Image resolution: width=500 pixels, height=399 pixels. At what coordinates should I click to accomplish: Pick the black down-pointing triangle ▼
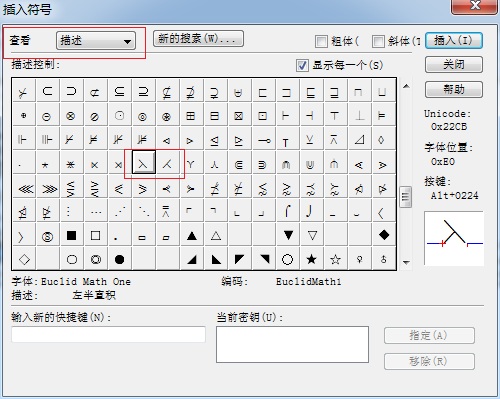coord(288,235)
